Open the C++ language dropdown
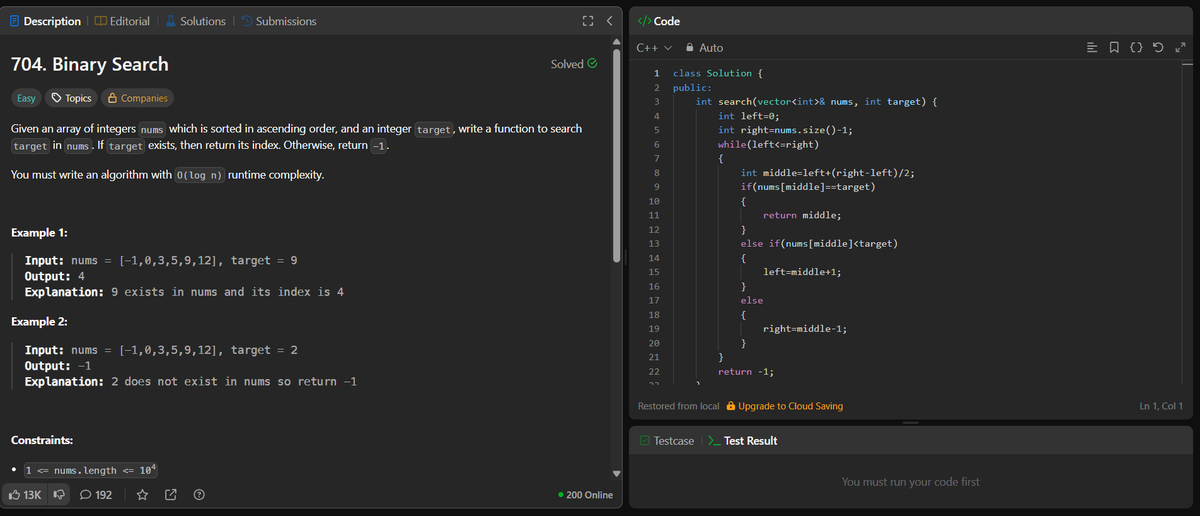This screenshot has width=1200, height=516. (x=653, y=48)
